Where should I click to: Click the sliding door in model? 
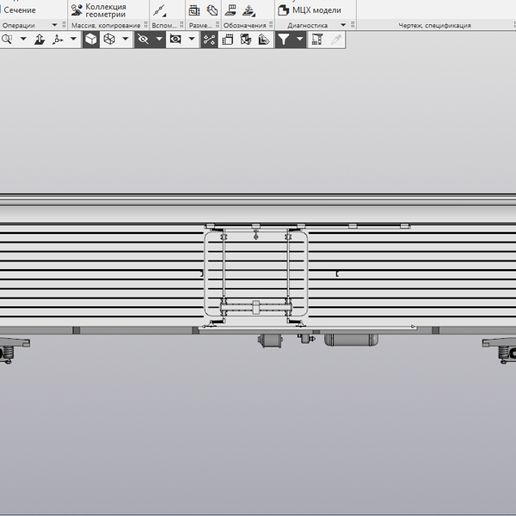click(256, 273)
